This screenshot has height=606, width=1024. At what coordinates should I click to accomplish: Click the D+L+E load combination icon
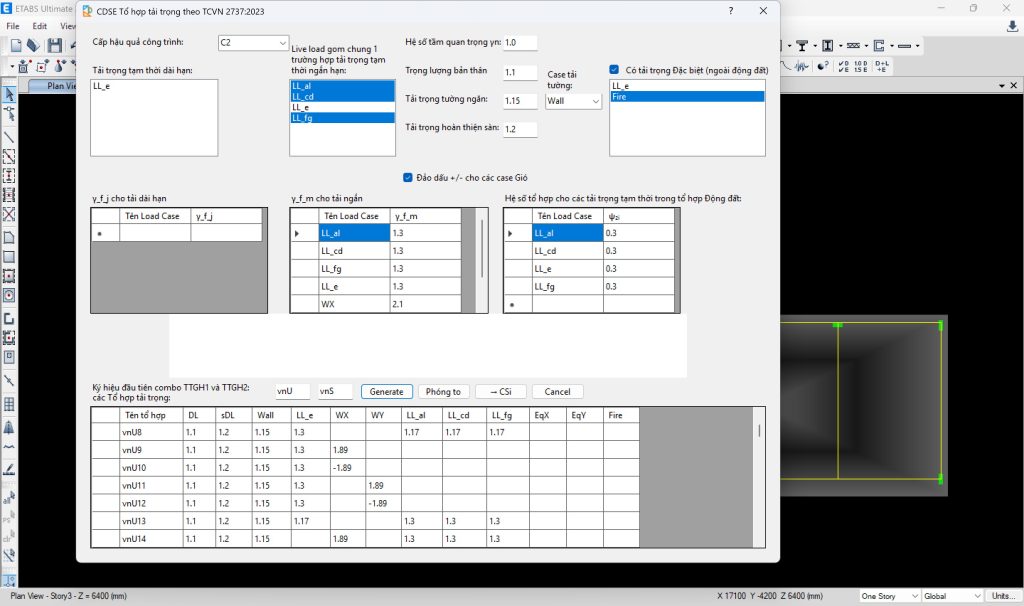tap(882, 66)
